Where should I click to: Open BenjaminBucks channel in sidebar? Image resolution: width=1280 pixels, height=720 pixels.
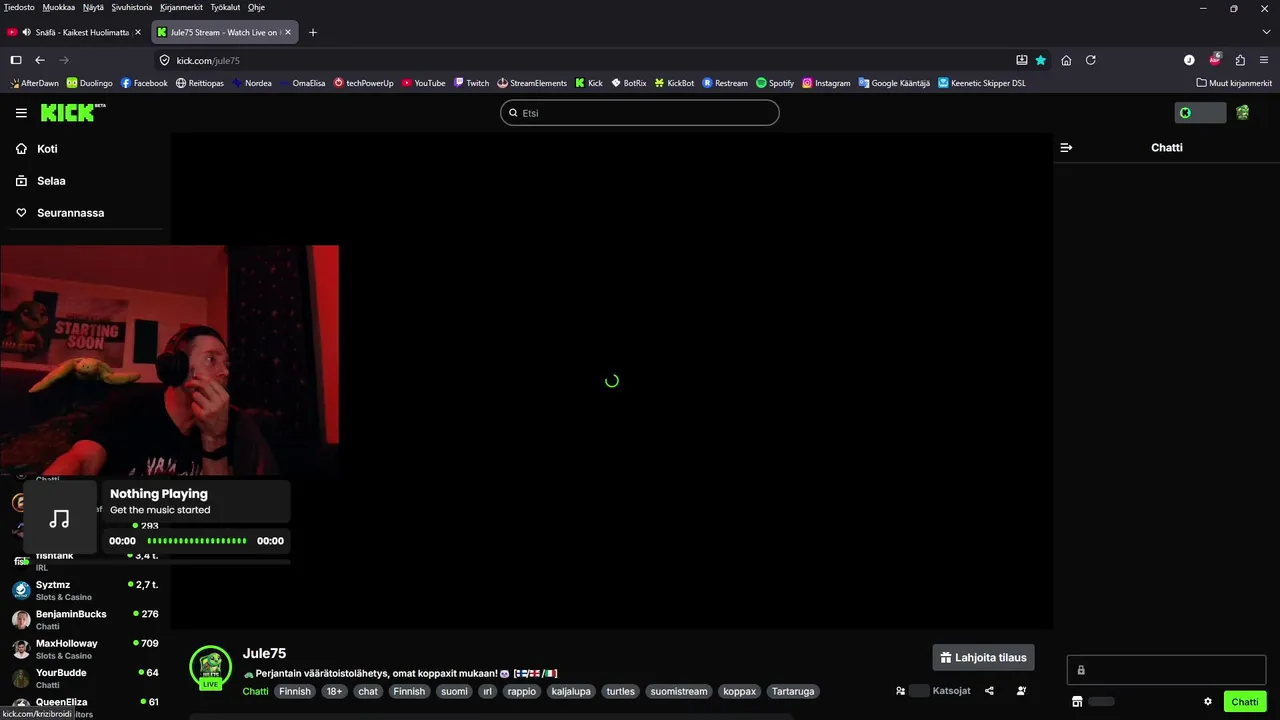coord(84,619)
